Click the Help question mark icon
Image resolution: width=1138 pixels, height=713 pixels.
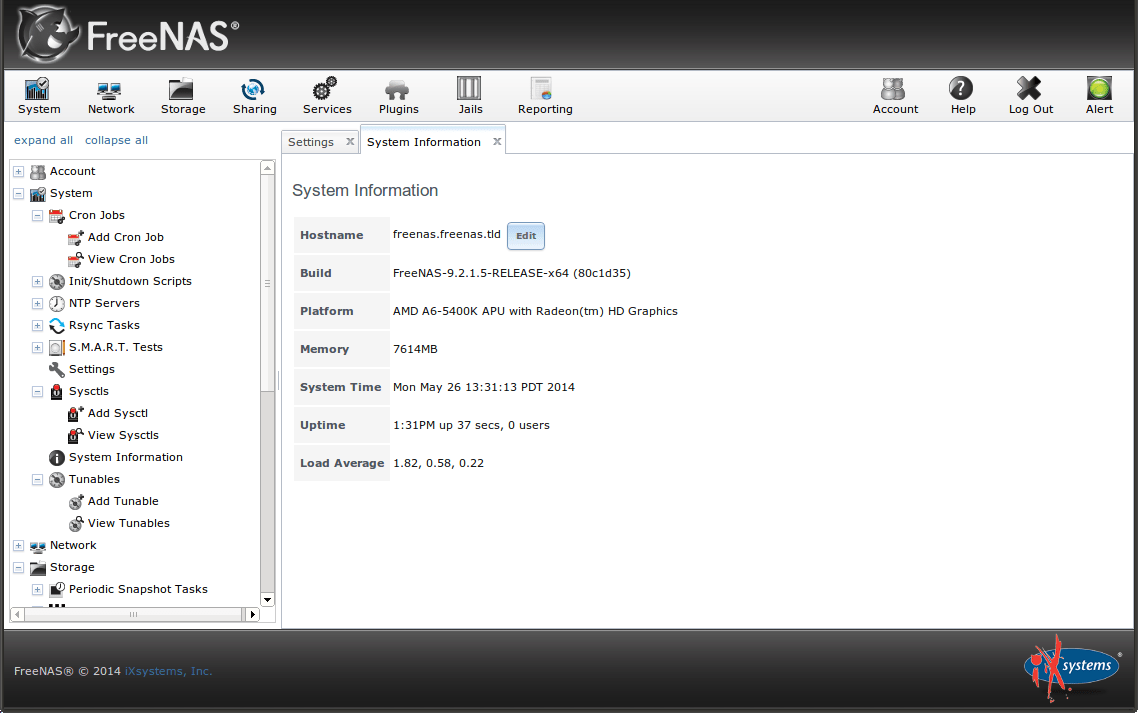(961, 95)
